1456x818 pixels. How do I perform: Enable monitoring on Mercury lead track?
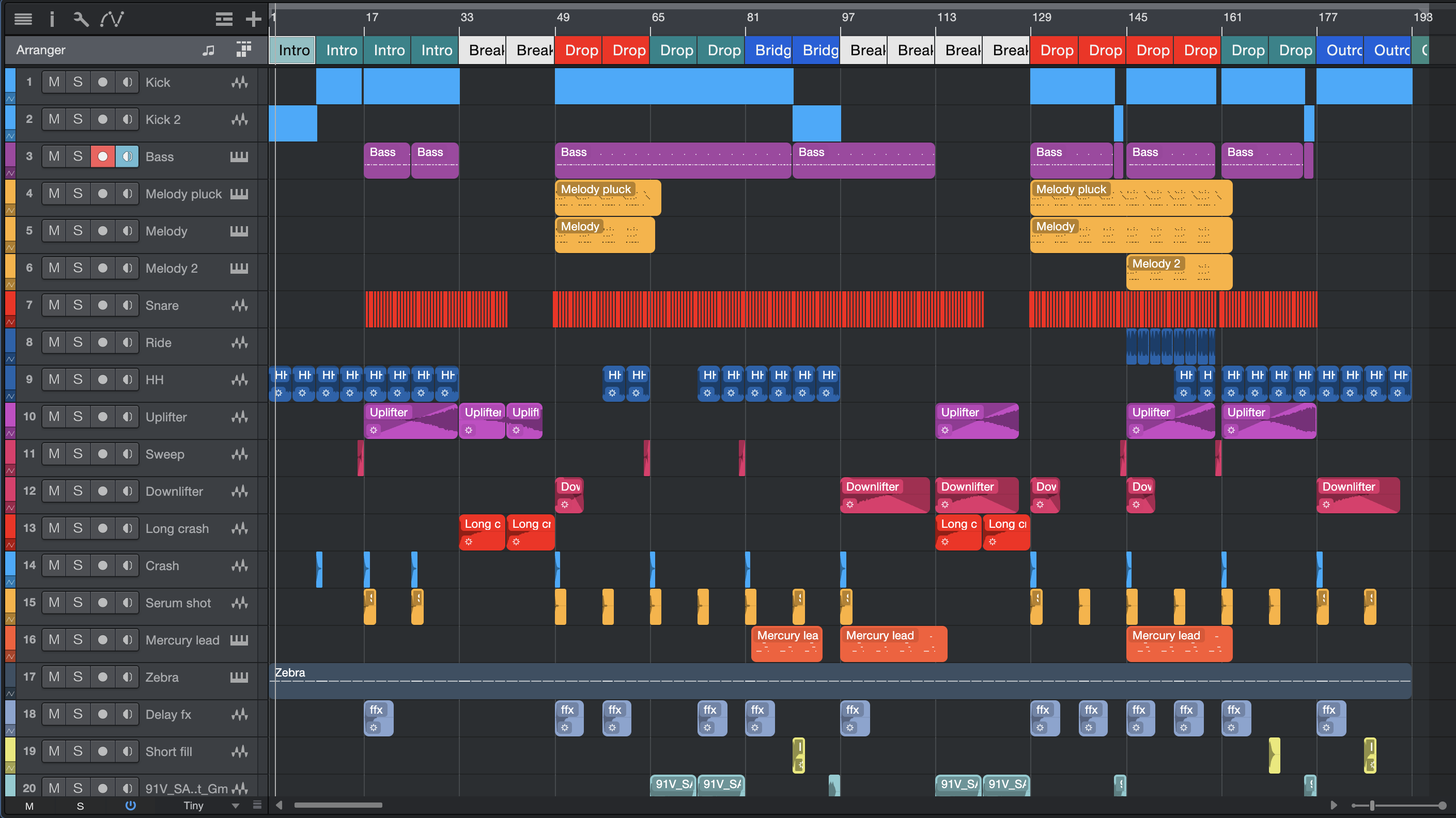click(127, 639)
